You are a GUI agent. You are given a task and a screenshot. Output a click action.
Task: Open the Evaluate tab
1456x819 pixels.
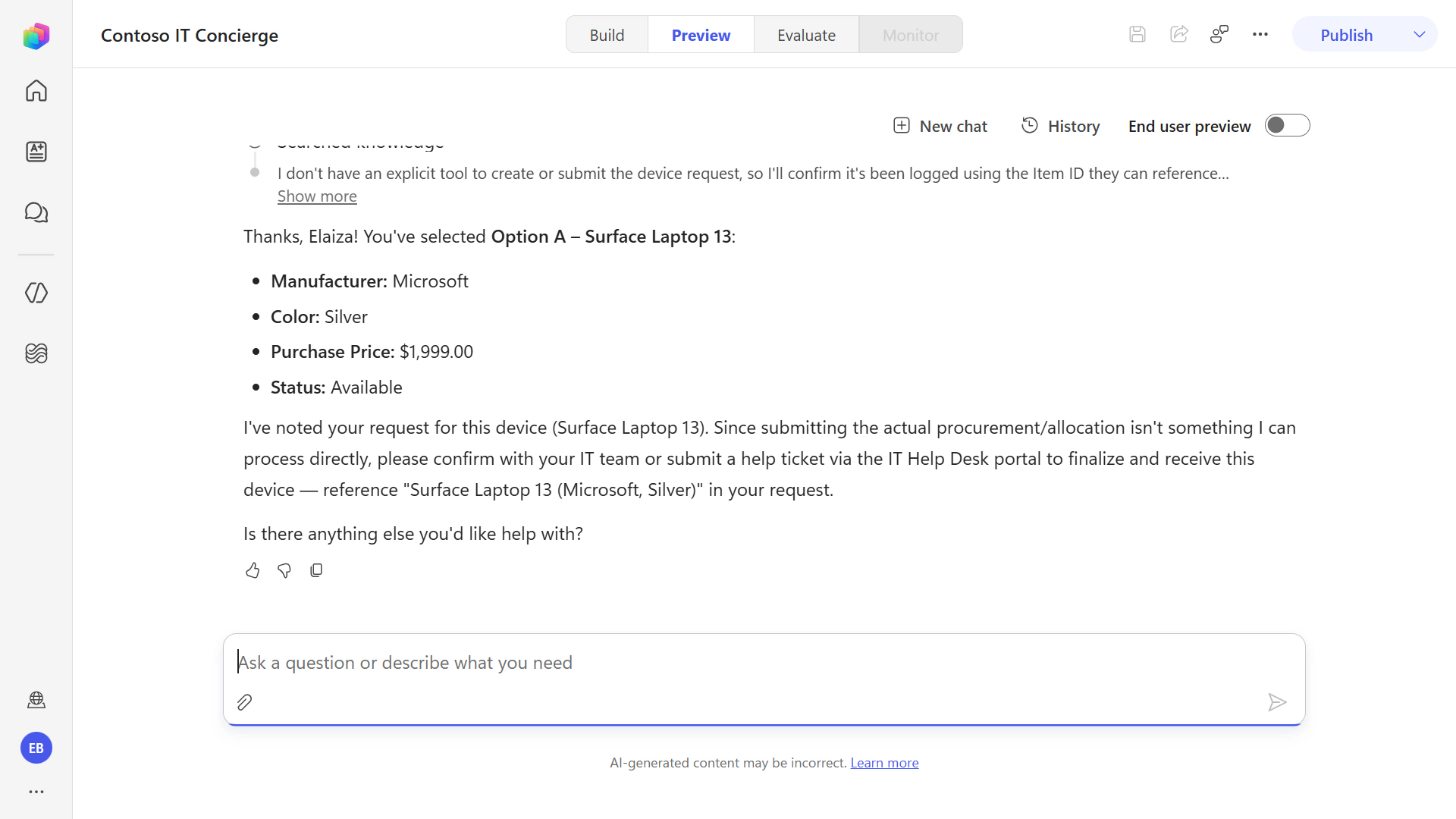(x=806, y=35)
